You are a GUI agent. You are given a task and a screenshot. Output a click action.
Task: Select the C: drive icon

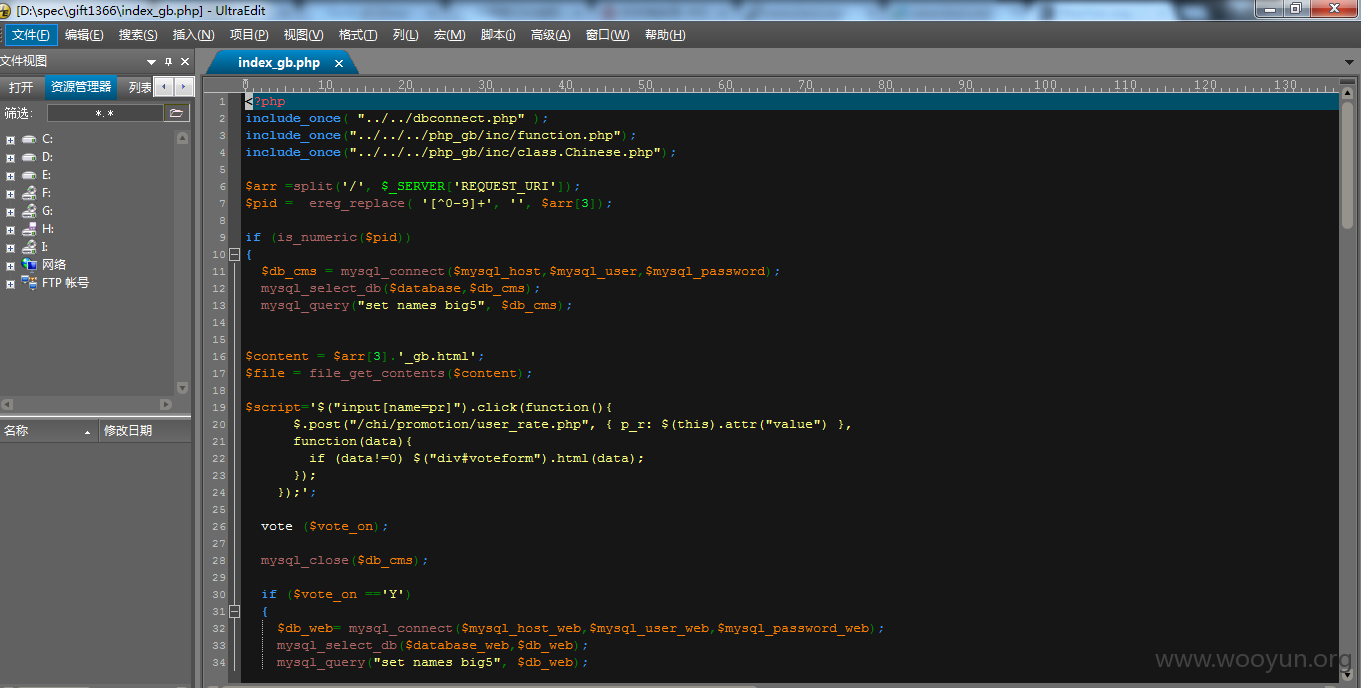(29, 139)
